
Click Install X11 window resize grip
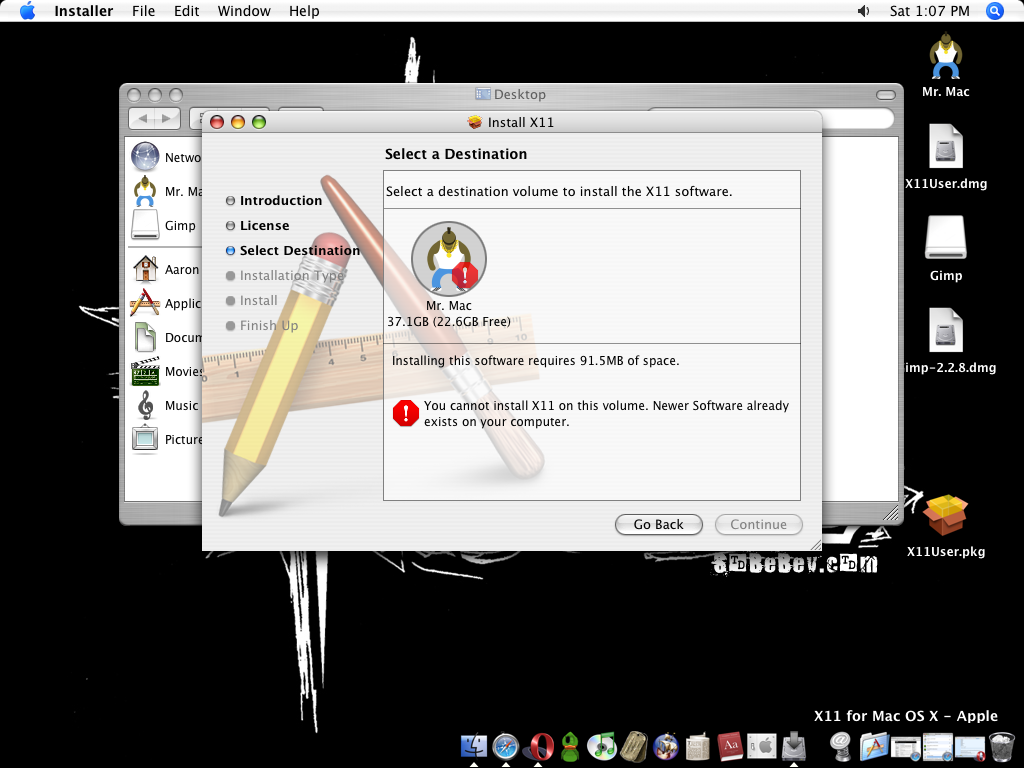pyautogui.click(x=816, y=545)
